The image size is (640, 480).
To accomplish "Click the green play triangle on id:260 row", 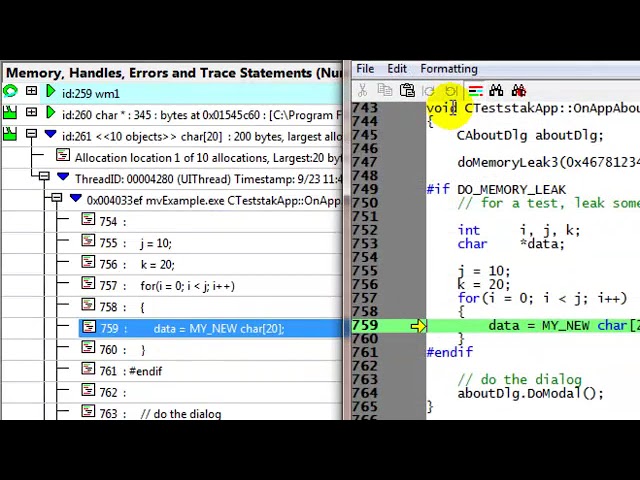I will coord(51,112).
